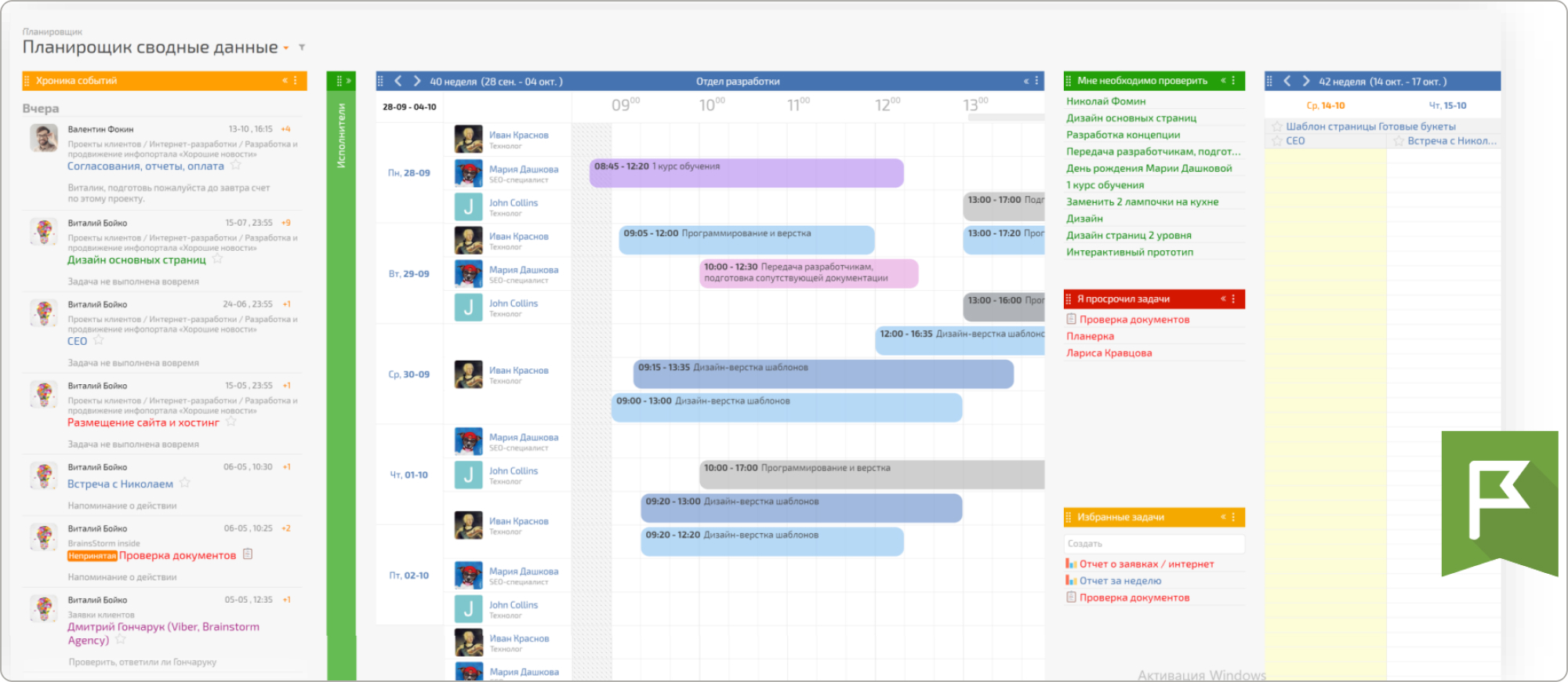Open the filter icon beside the planner title

302,48
